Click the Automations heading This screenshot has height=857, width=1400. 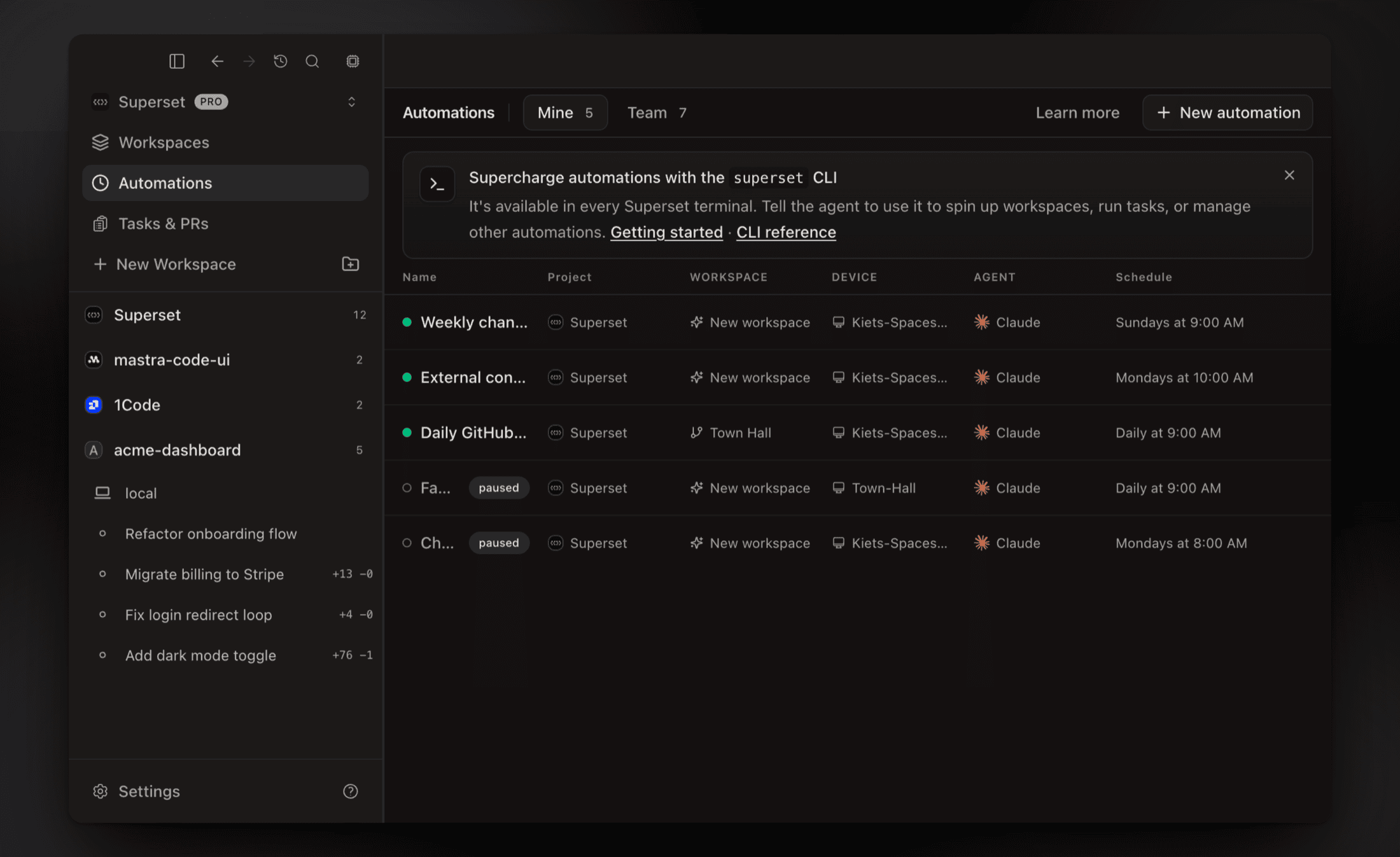pyautogui.click(x=449, y=113)
